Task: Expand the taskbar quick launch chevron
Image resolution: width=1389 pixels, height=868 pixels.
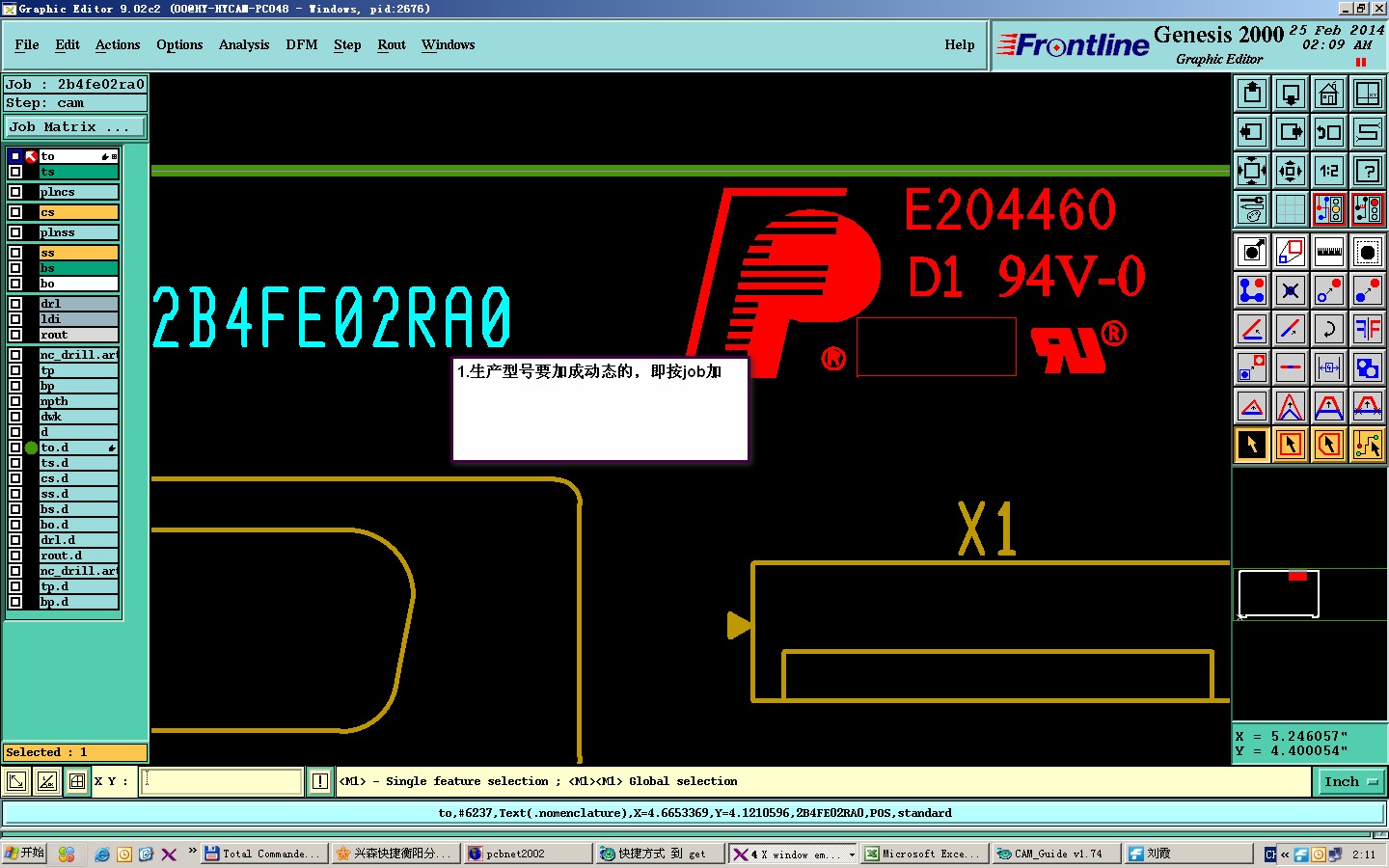Action: point(192,852)
